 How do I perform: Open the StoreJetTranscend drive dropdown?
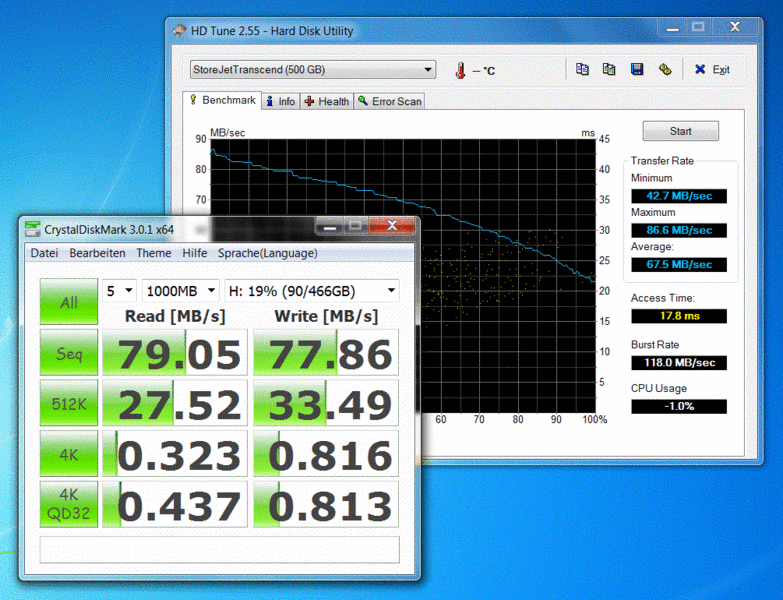click(313, 69)
